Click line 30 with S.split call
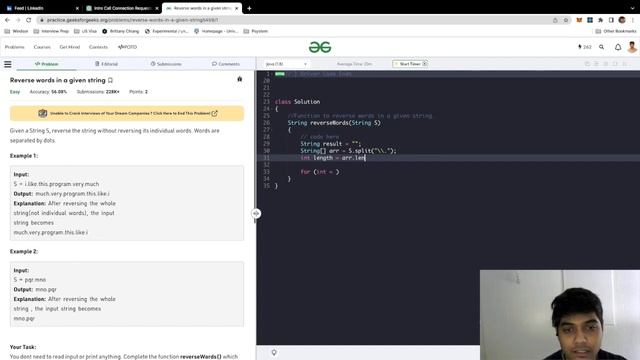The image size is (640, 360). (348, 151)
